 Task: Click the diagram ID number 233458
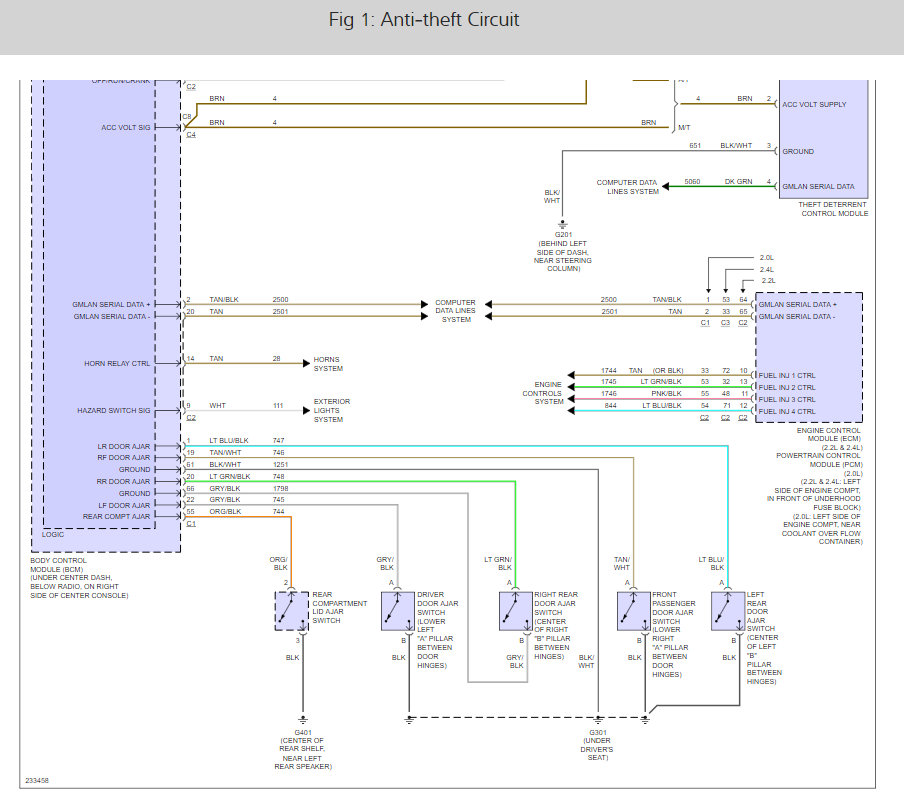pos(37,781)
